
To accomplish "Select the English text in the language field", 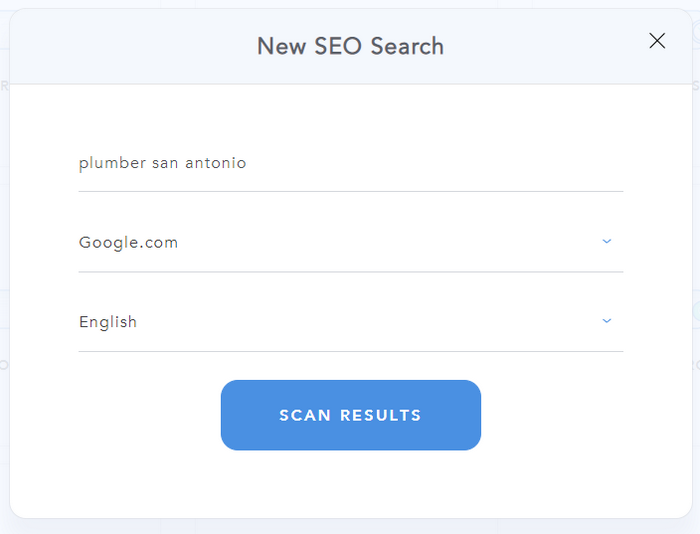I will [x=108, y=322].
